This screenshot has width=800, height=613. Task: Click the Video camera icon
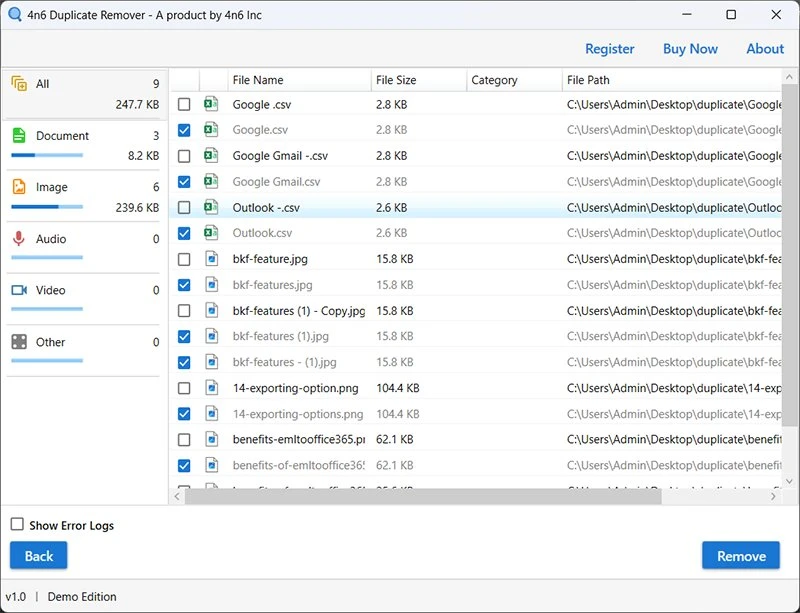click(18, 290)
